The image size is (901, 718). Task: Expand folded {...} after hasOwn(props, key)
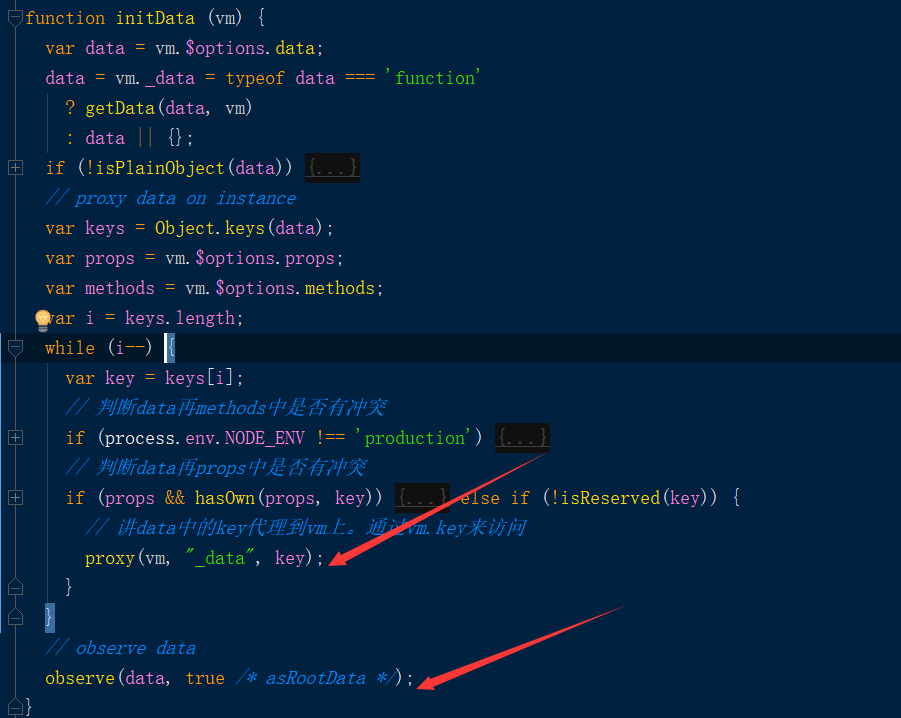click(x=422, y=497)
